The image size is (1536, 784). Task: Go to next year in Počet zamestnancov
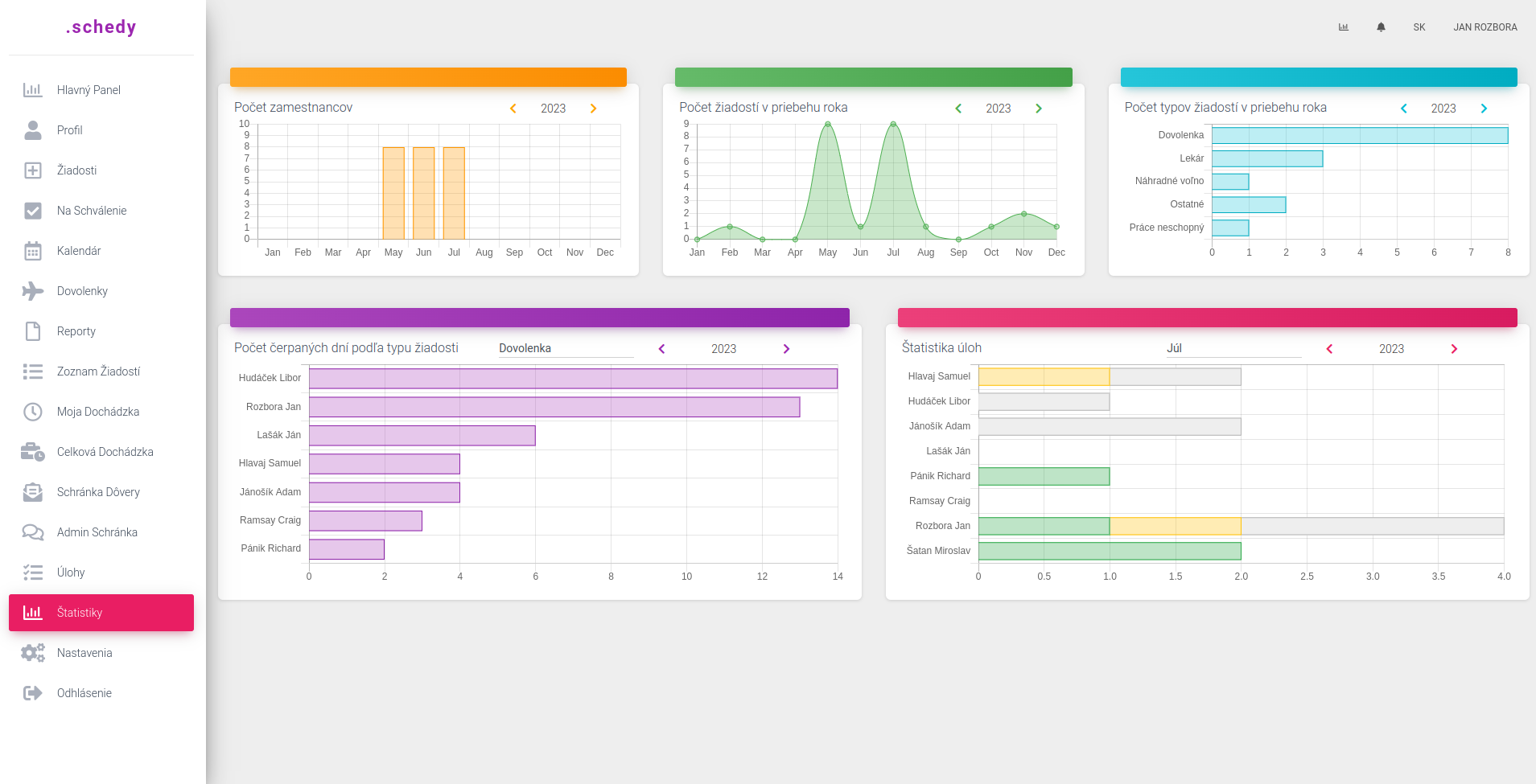[594, 109]
